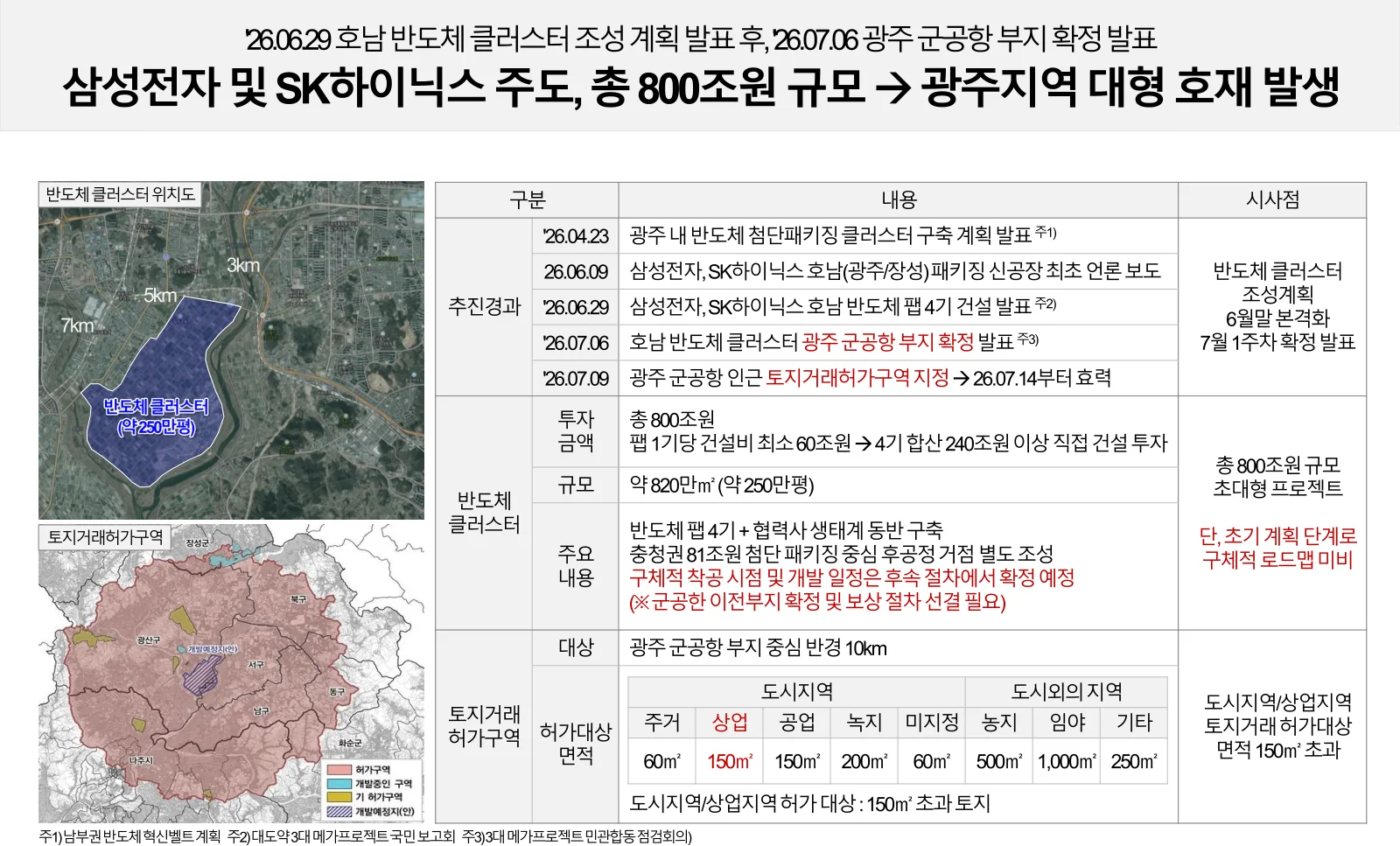Select the main headline about 800조원 규모

click(x=701, y=87)
